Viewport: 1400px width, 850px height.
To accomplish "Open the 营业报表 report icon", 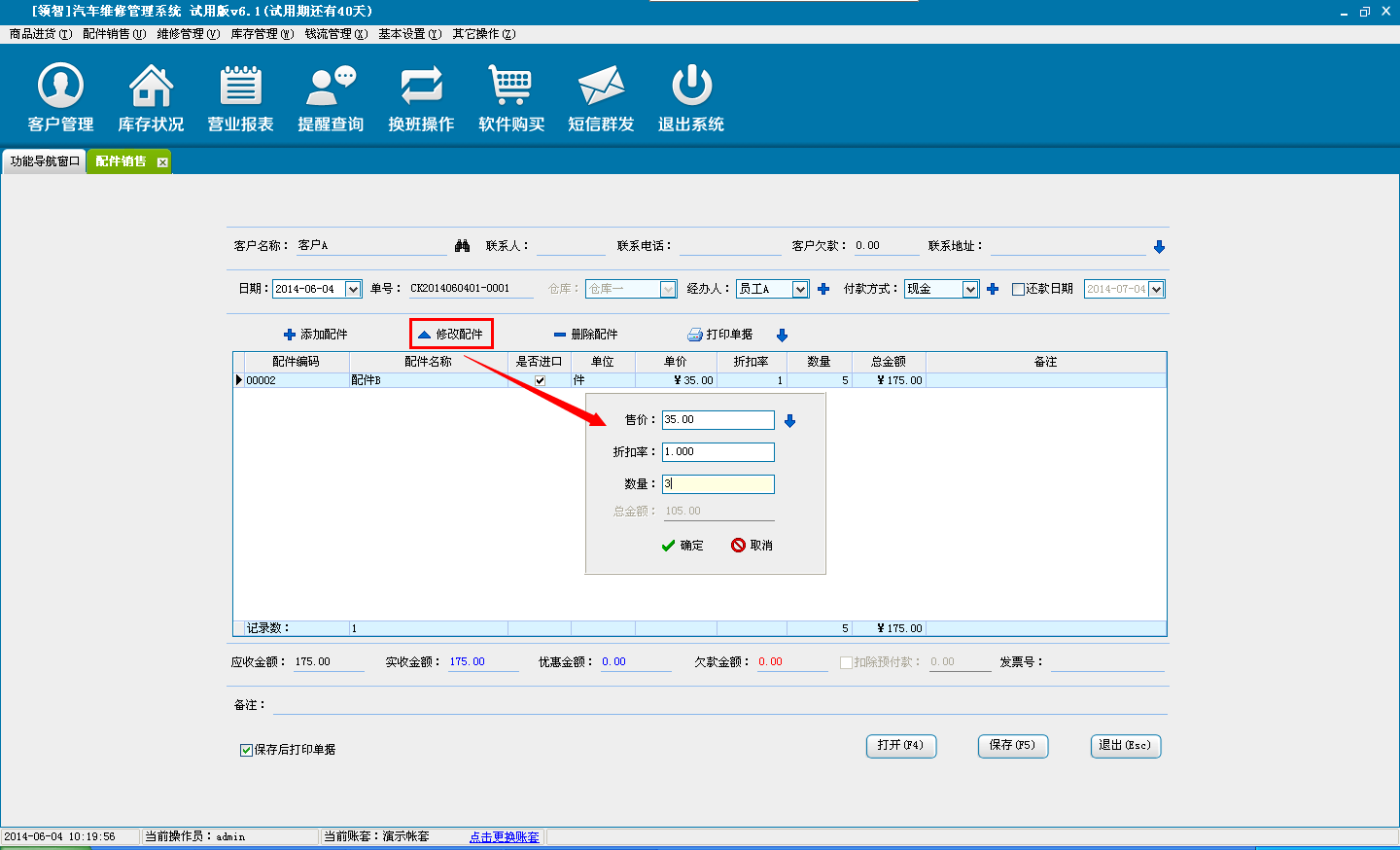I will 240,87.
